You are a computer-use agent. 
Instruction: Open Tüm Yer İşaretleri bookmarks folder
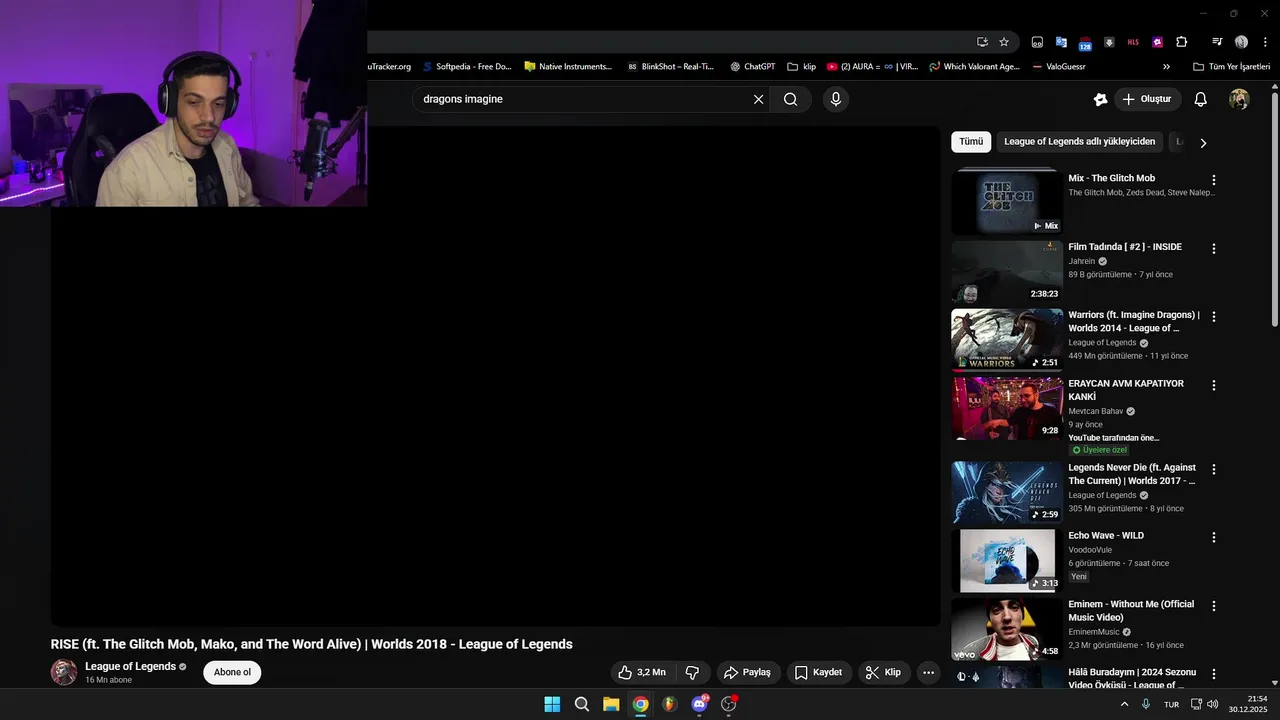pos(1231,67)
